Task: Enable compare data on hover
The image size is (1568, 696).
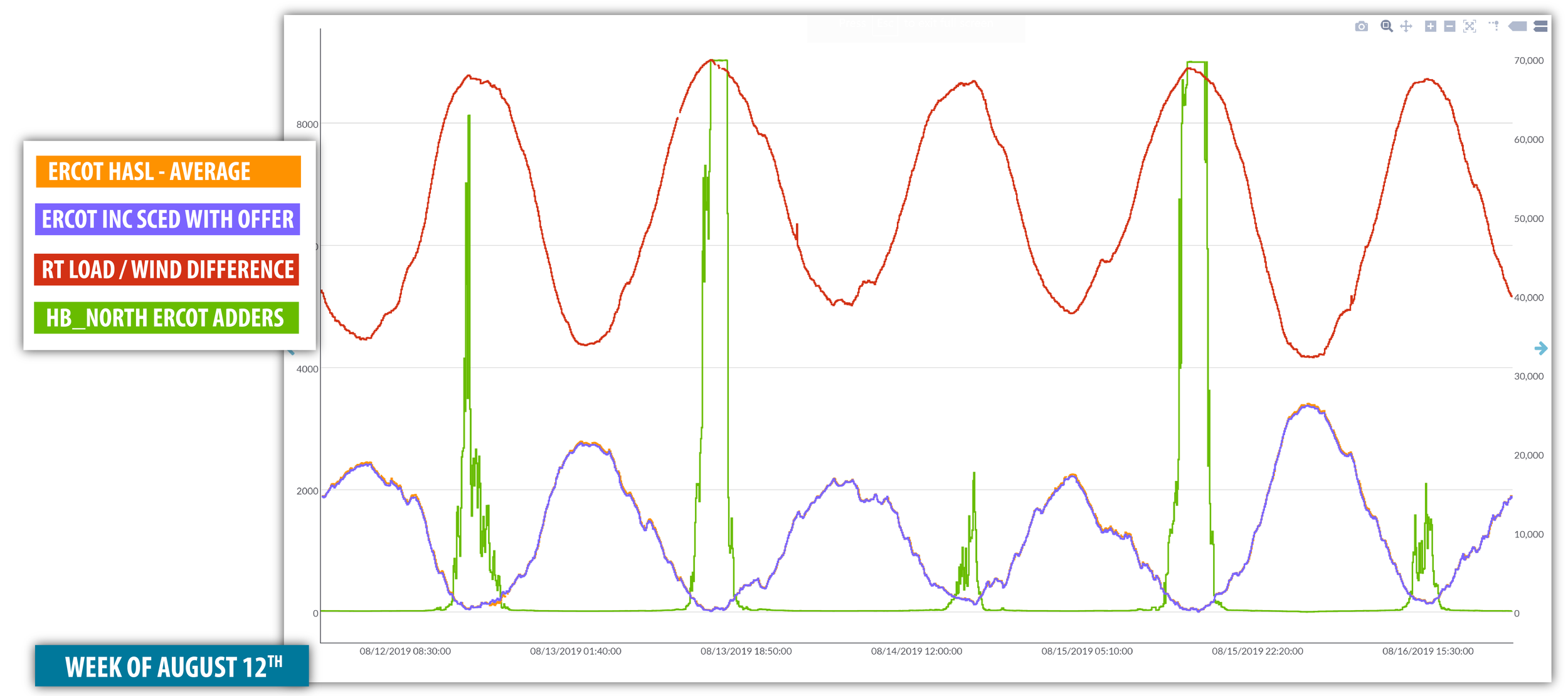Action: pos(1540,26)
